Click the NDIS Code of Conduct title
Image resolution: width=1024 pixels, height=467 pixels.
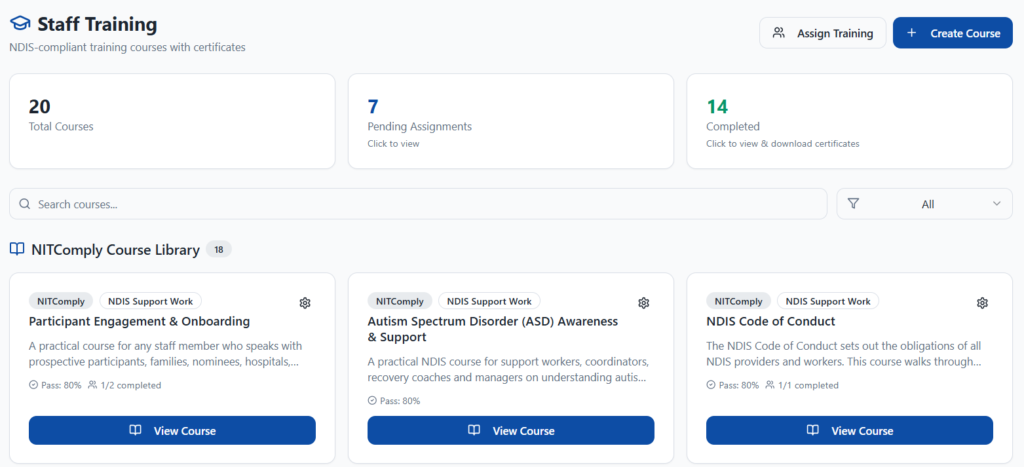coord(771,321)
